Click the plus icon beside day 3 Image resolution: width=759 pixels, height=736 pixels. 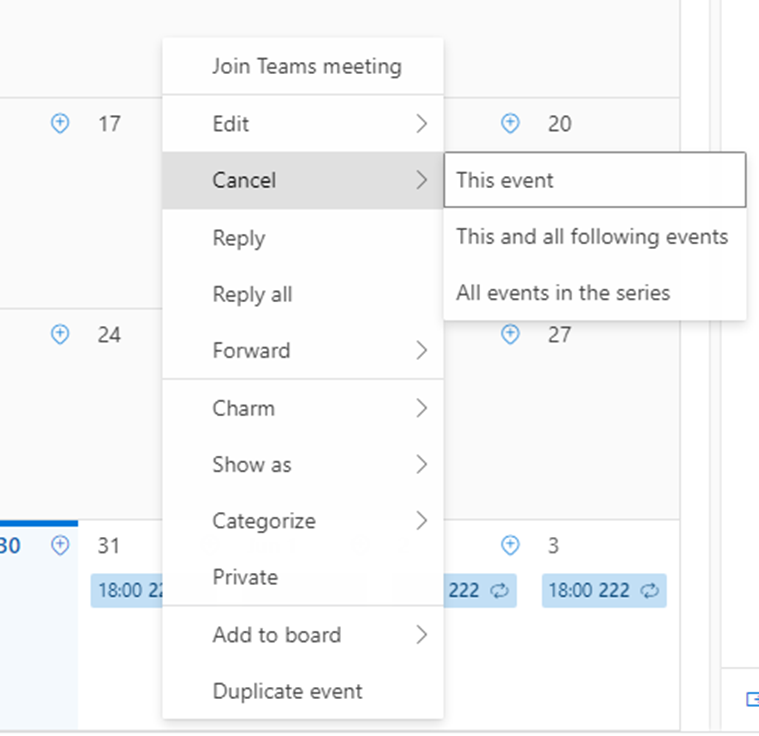coord(510,545)
